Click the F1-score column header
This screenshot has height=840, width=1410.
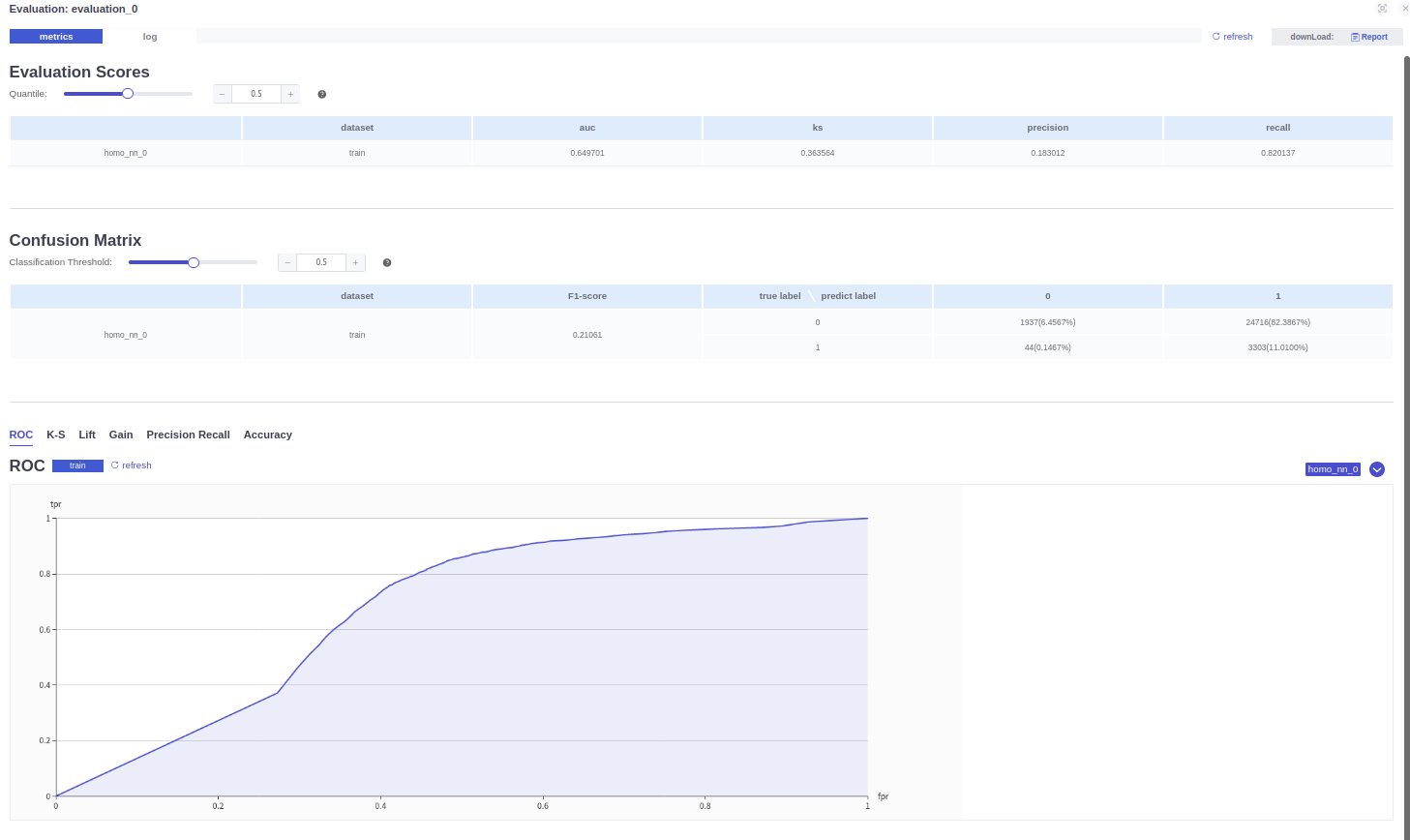587,296
